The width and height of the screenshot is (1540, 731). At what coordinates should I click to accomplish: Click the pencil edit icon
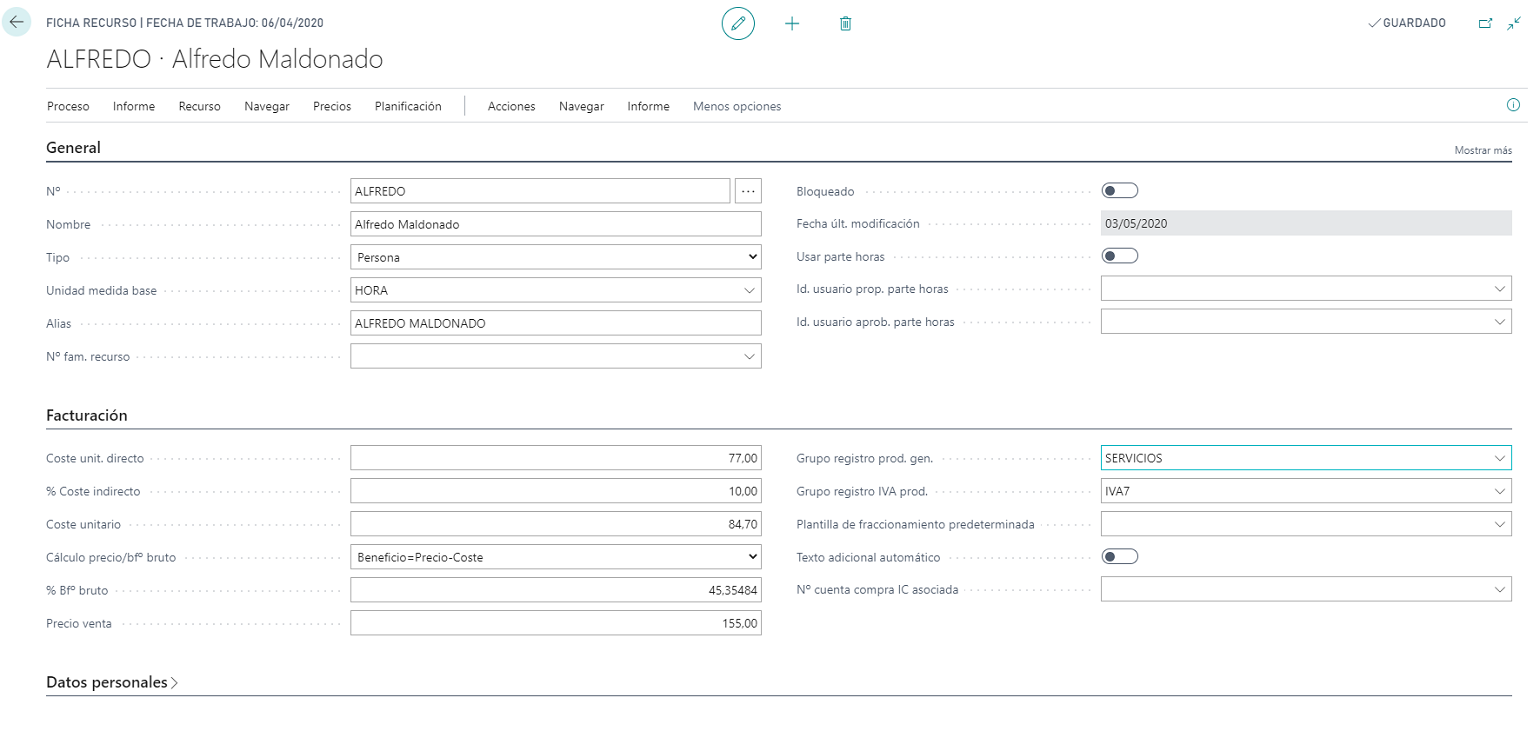coord(738,23)
